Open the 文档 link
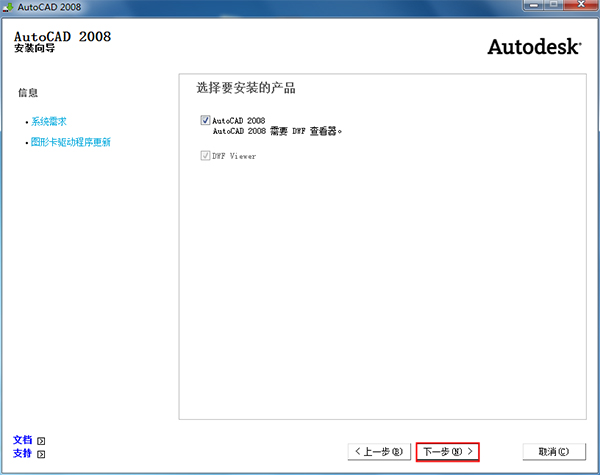 (x=22, y=440)
